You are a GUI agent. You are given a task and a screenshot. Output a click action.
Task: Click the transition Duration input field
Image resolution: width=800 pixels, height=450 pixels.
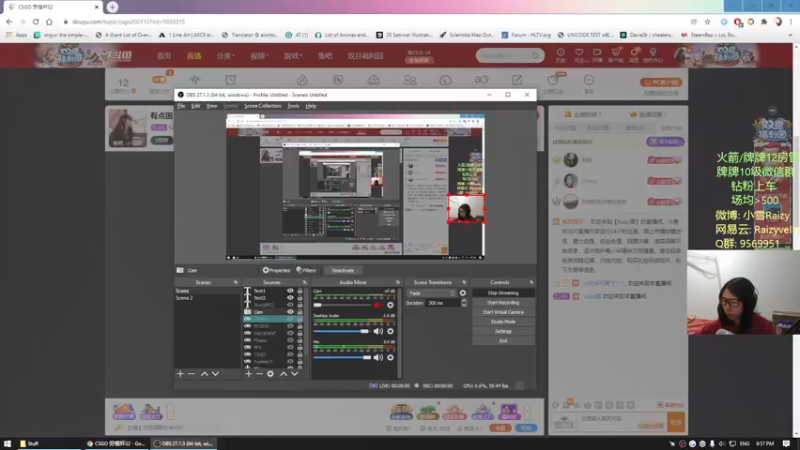[442, 303]
